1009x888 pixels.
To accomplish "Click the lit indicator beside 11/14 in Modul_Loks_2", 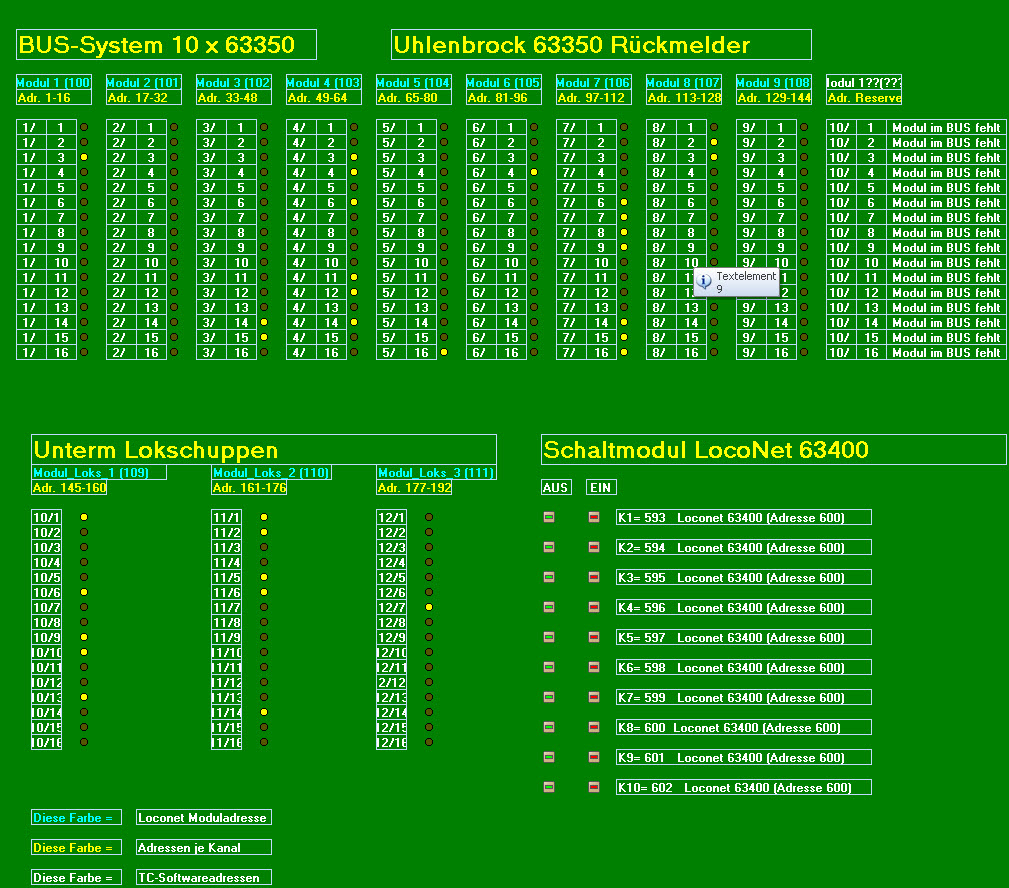I will 264,712.
